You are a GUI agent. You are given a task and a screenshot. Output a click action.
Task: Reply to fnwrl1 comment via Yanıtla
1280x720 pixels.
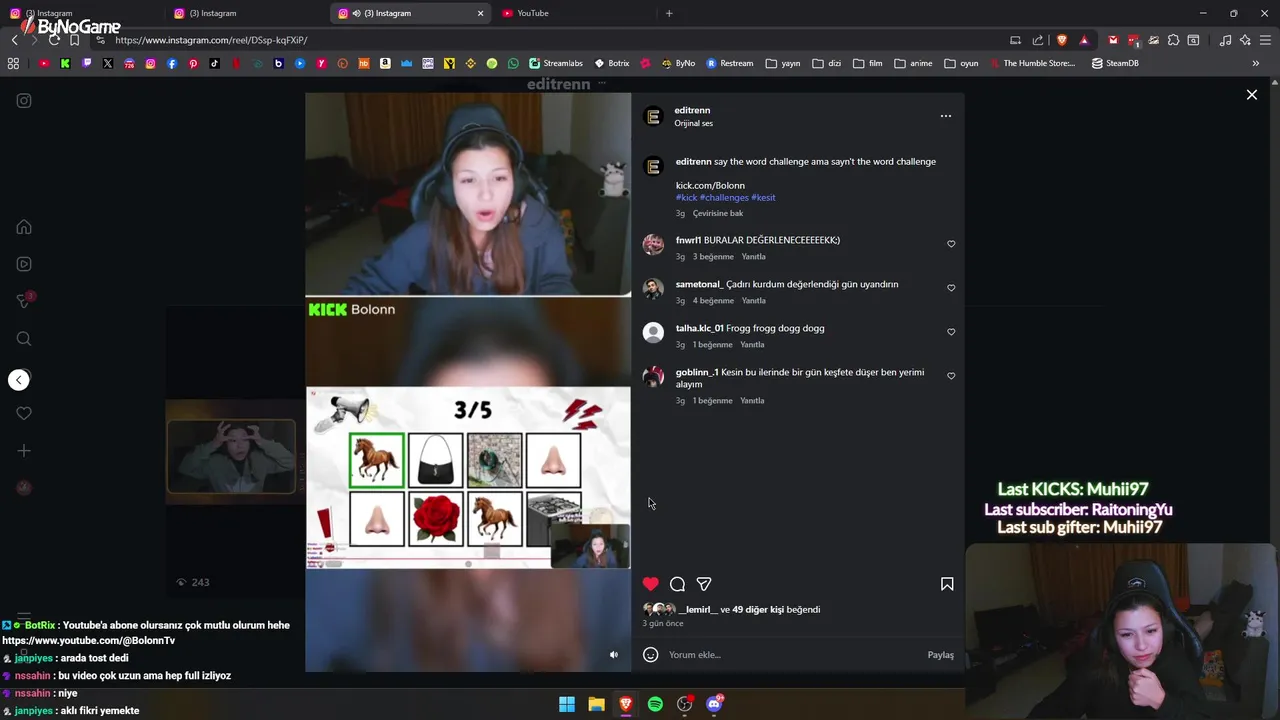click(x=753, y=257)
